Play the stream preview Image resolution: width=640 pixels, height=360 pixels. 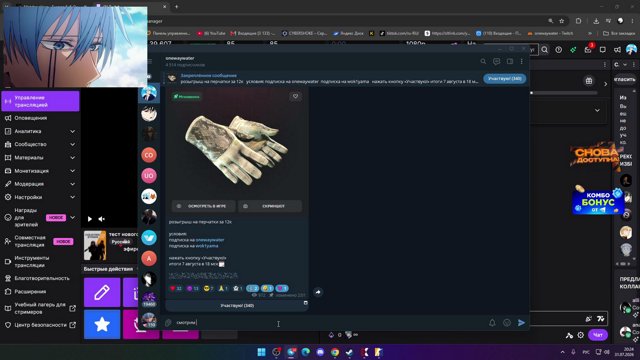click(90, 219)
